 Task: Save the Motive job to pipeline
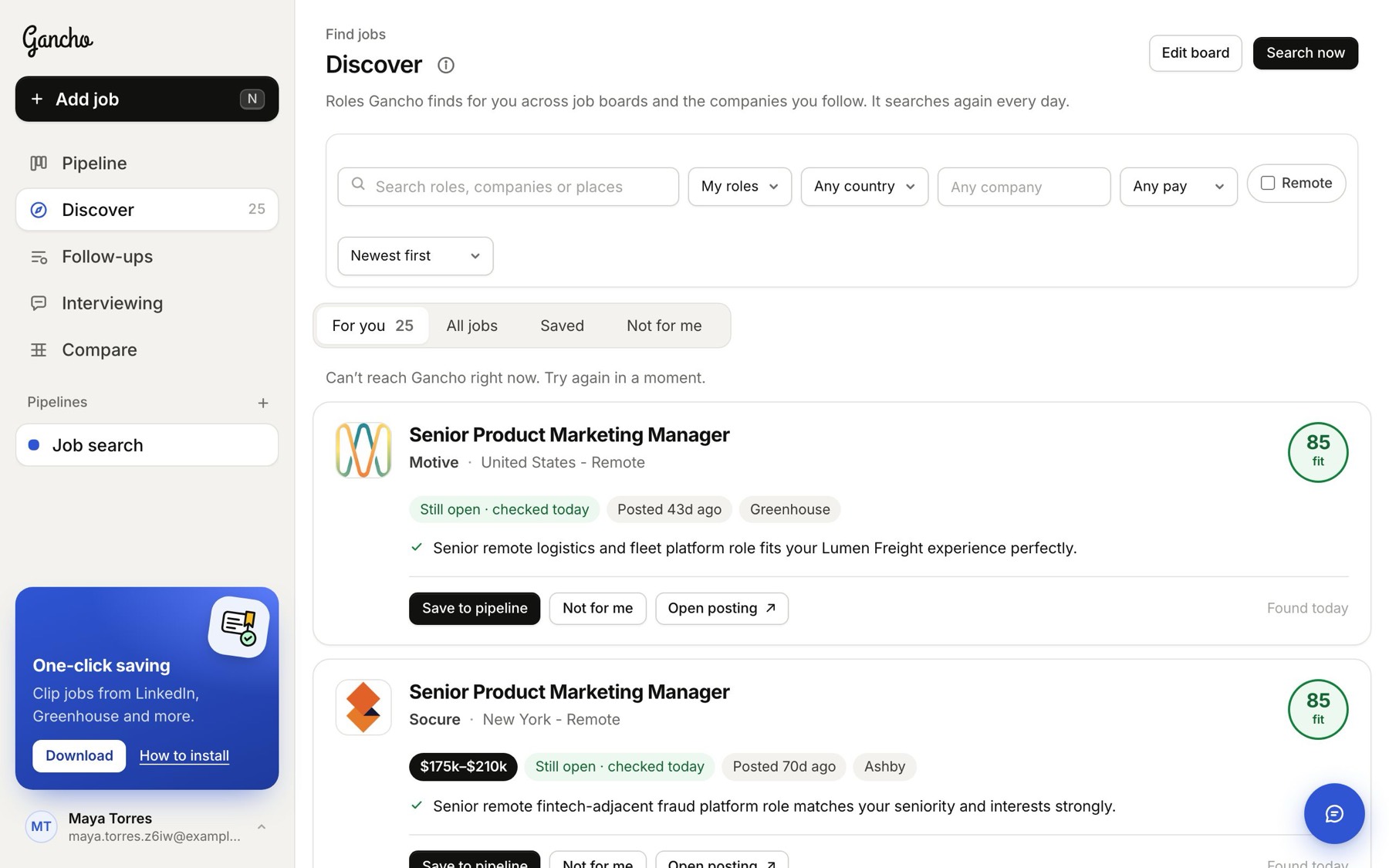click(x=475, y=609)
